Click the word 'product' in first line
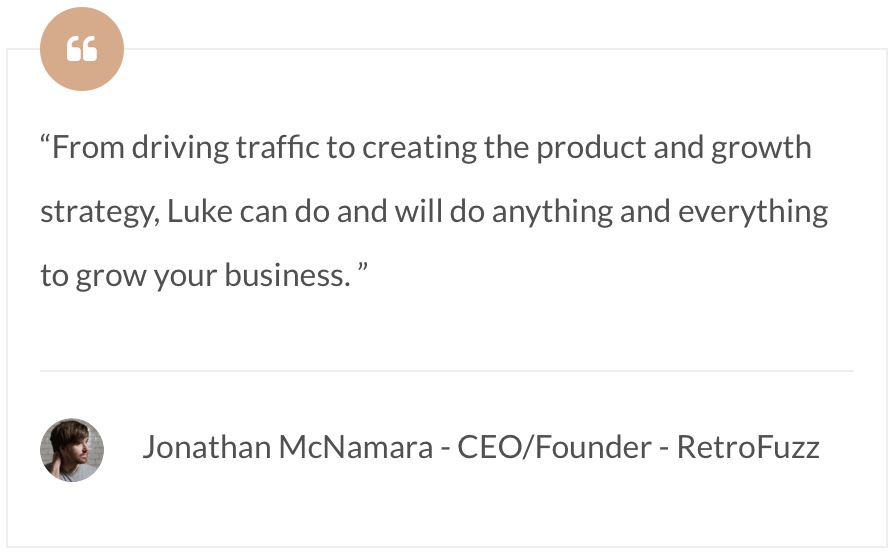The height and width of the screenshot is (554, 894). 591,149
